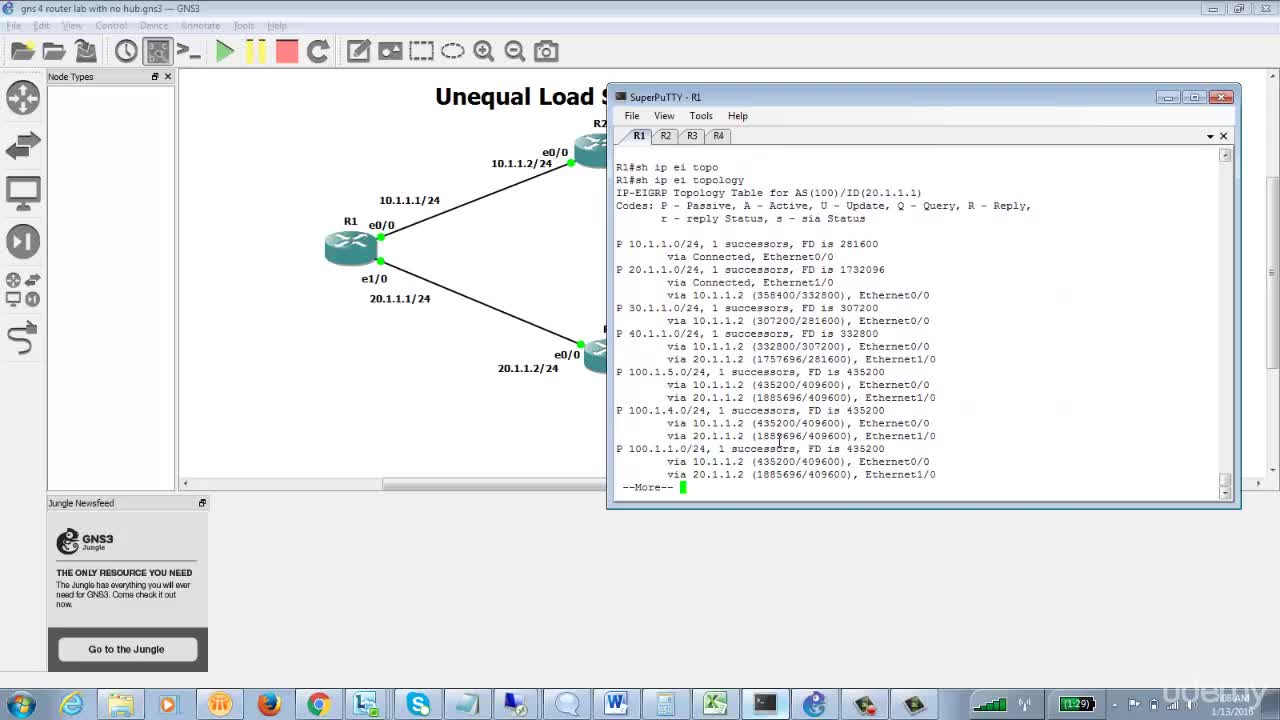The height and width of the screenshot is (720, 1280).
Task: Open console to all devices
Action: 188,51
